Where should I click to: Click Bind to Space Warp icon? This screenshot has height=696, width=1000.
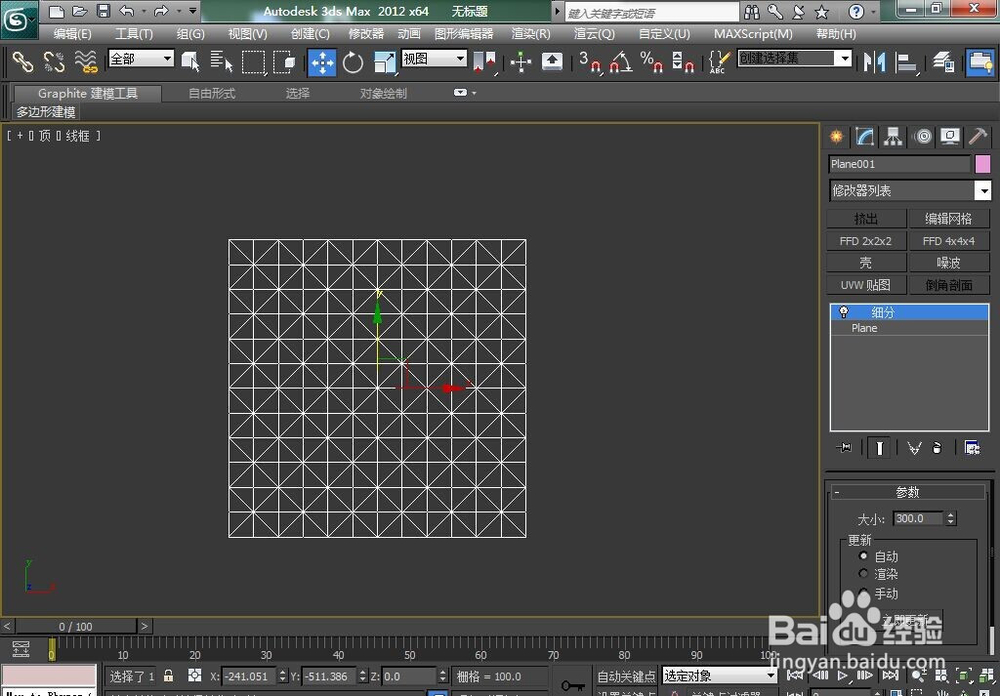click(x=85, y=62)
